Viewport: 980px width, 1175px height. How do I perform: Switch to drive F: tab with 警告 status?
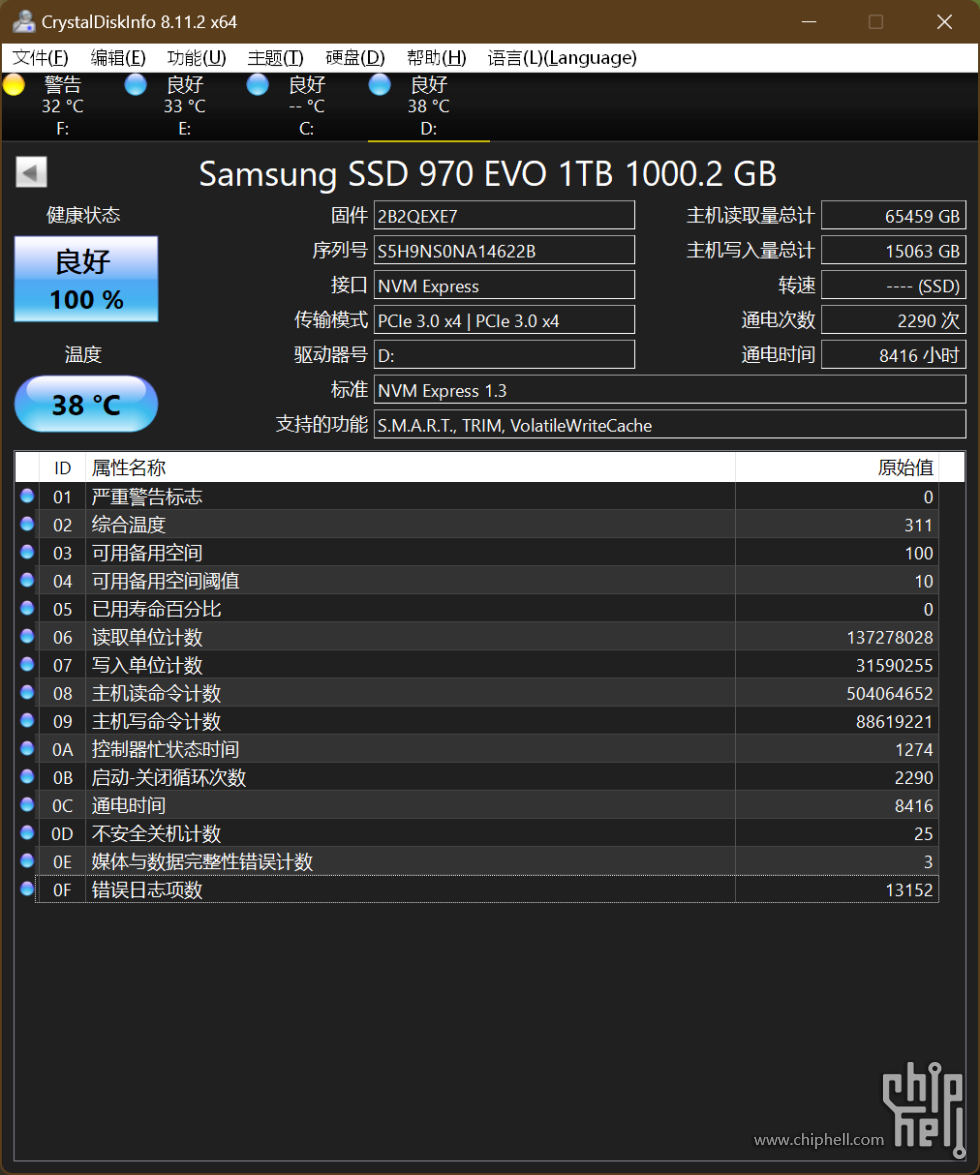pyautogui.click(x=62, y=106)
